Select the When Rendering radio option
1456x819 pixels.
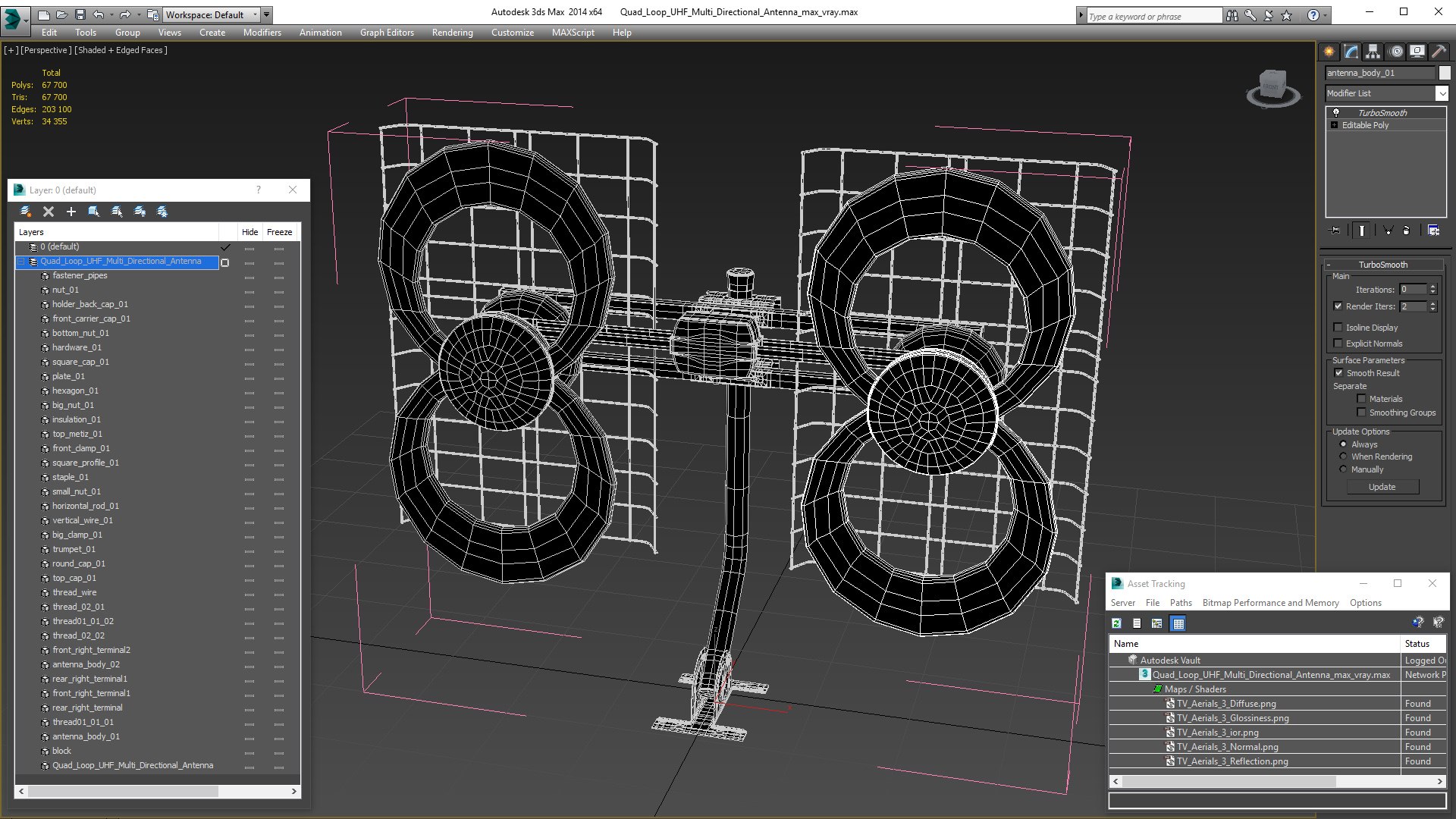1343,457
